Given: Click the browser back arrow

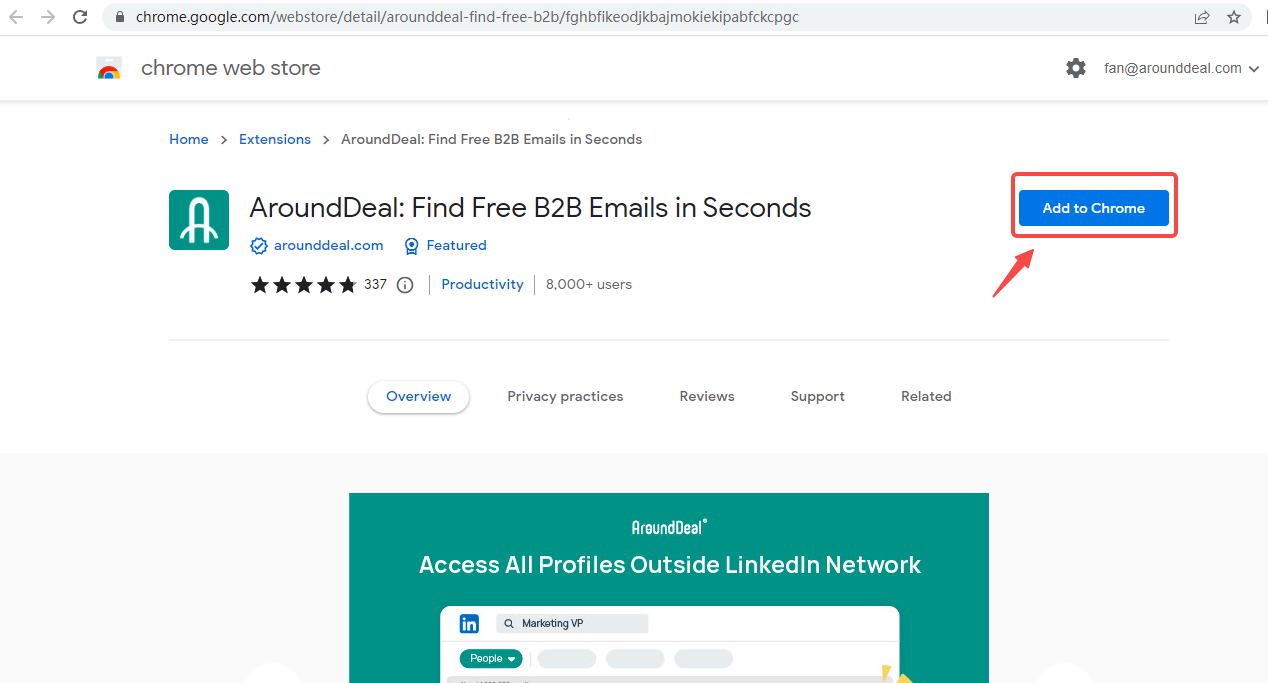Looking at the screenshot, I should click(x=17, y=17).
